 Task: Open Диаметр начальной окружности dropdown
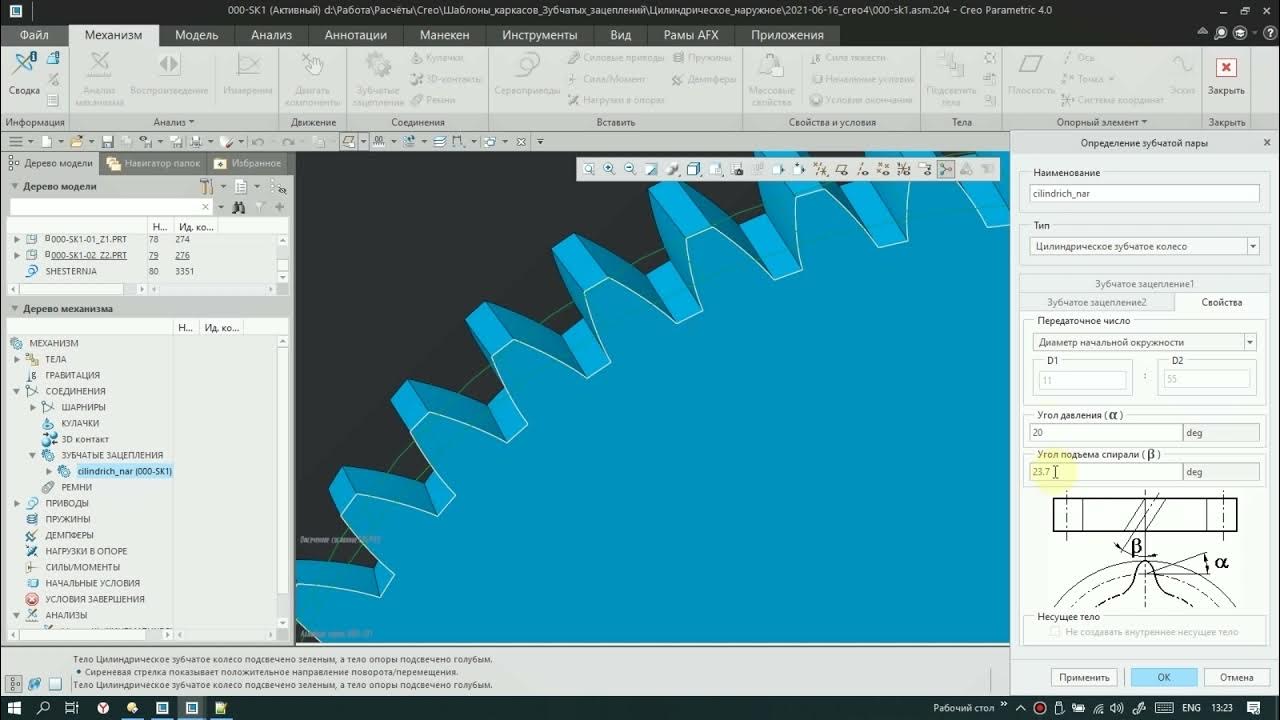1249,342
